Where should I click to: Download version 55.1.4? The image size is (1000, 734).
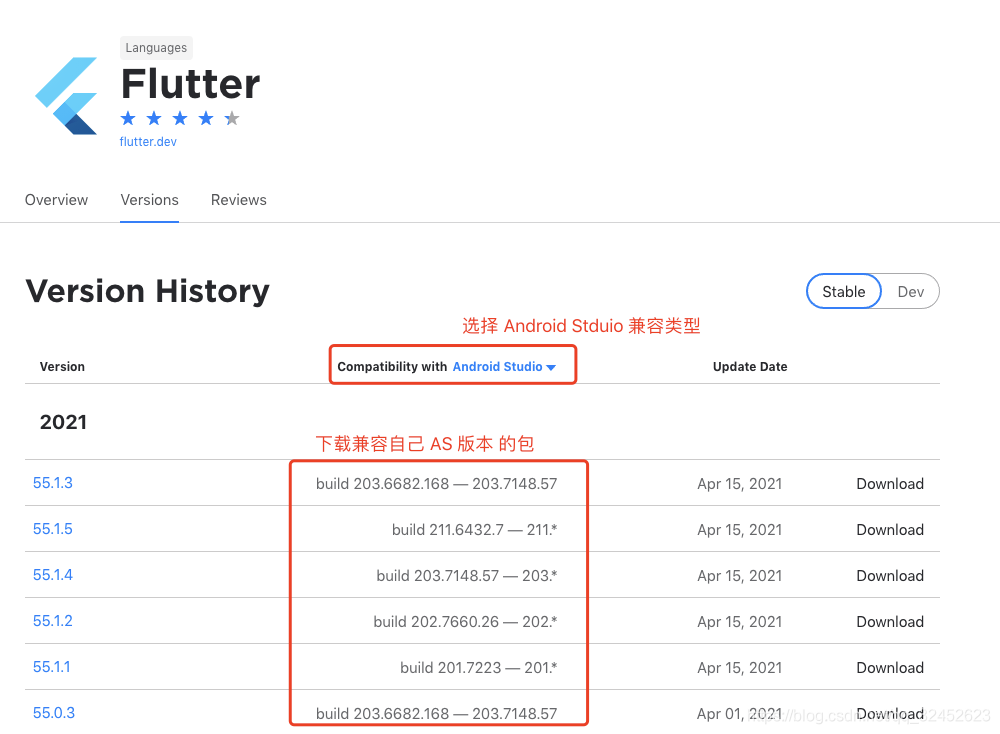point(890,576)
